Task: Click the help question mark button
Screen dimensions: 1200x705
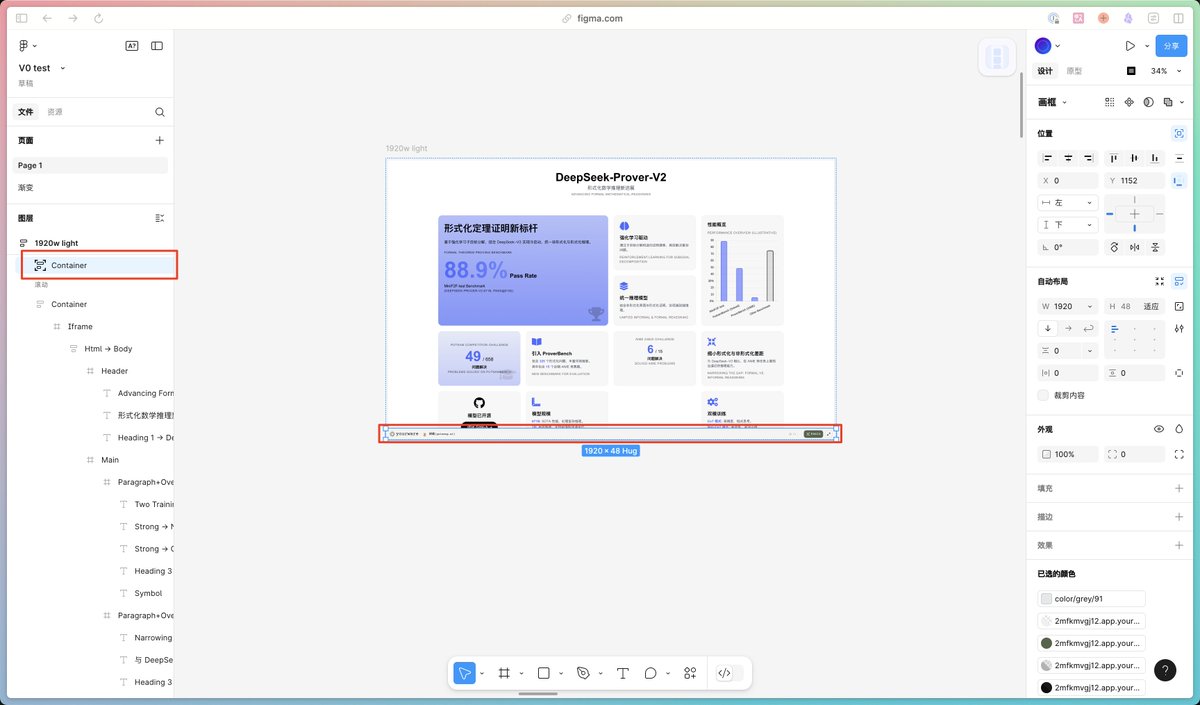Action: (1164, 670)
